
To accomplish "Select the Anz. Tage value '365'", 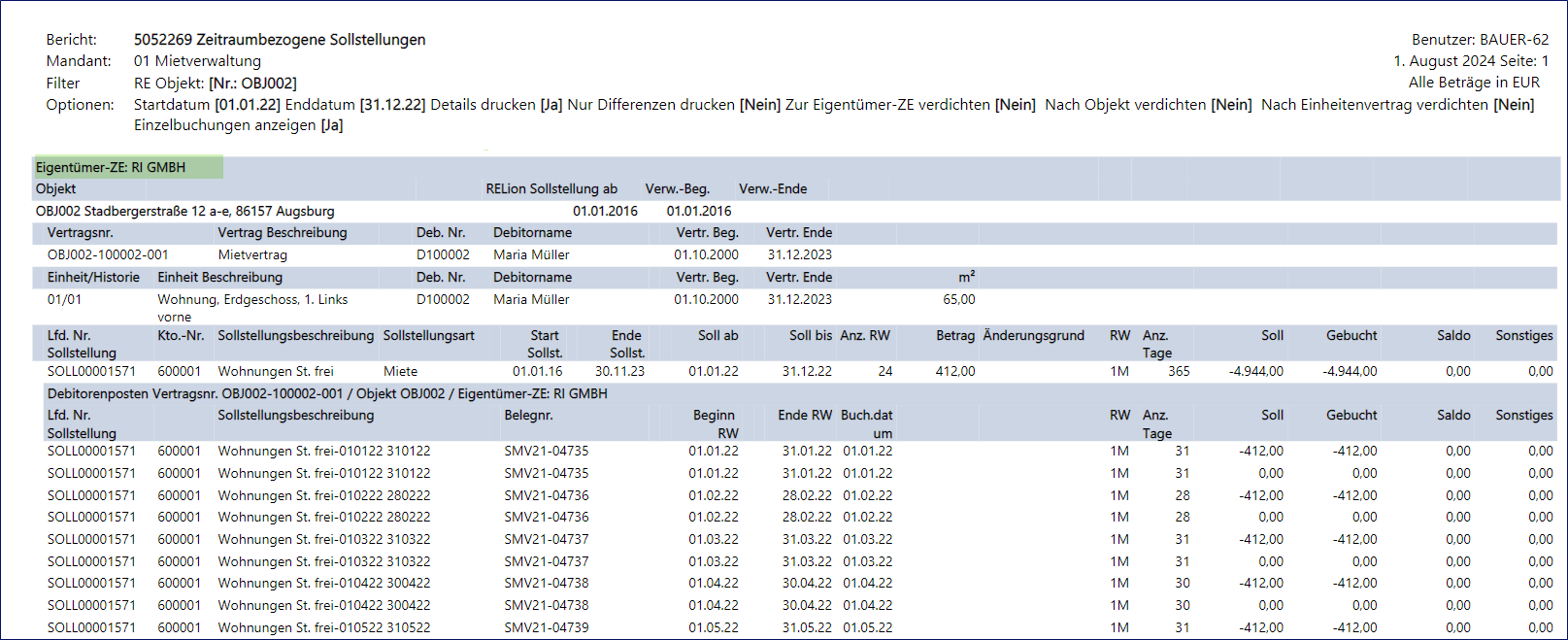I will coord(1179,371).
